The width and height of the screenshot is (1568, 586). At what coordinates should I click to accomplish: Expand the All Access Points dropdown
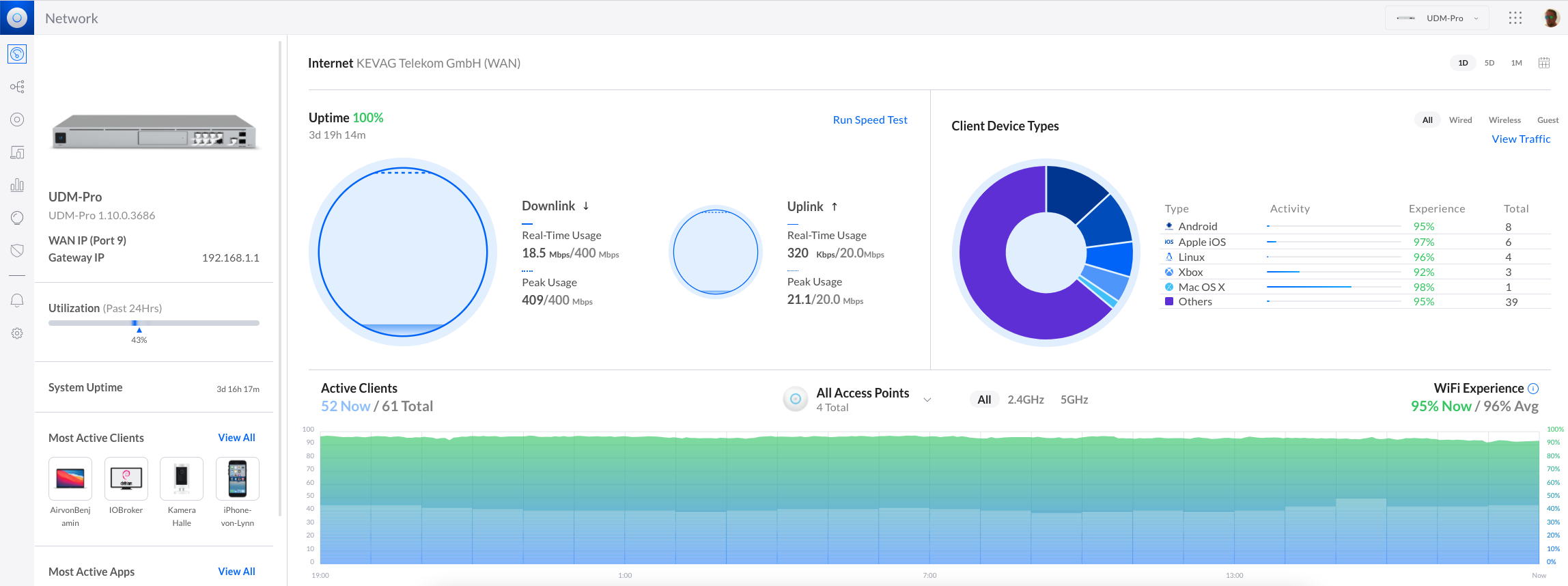(x=927, y=400)
